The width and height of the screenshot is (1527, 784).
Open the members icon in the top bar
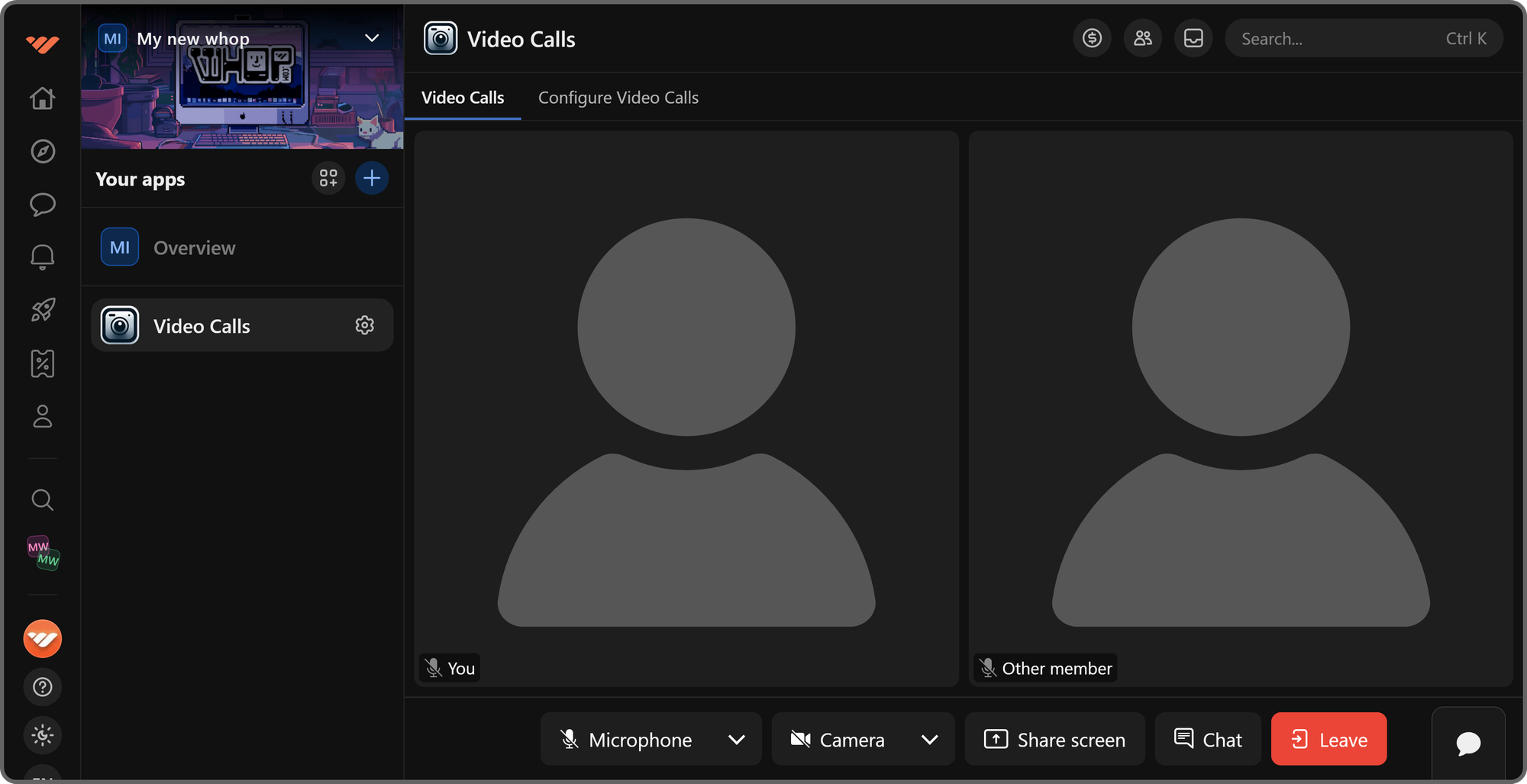pos(1142,37)
